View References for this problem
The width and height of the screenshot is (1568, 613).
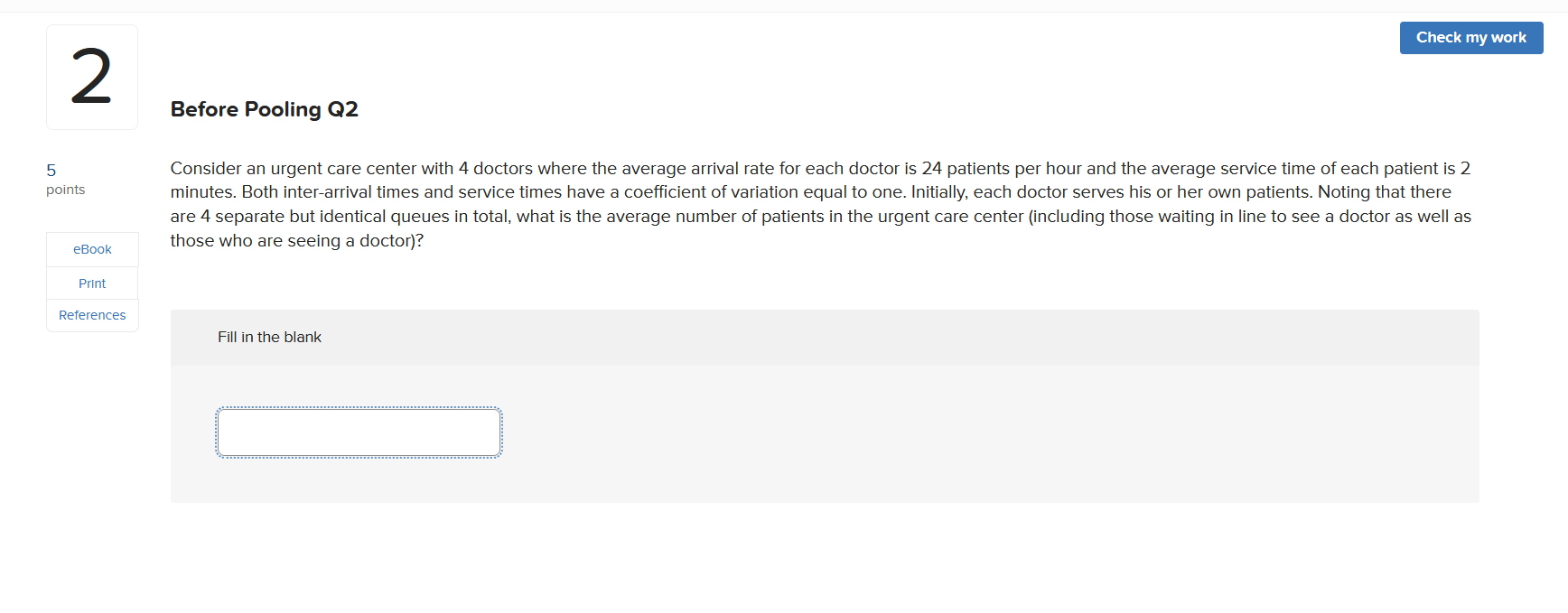tap(91, 314)
